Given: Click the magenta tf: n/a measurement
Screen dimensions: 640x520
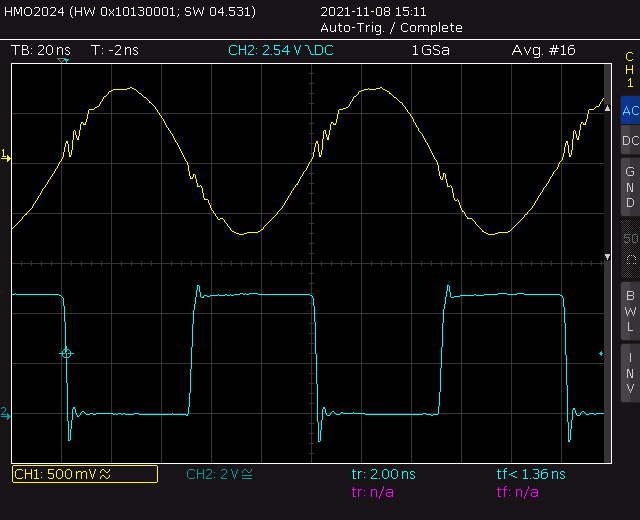Looking at the screenshot, I should pos(518,492).
